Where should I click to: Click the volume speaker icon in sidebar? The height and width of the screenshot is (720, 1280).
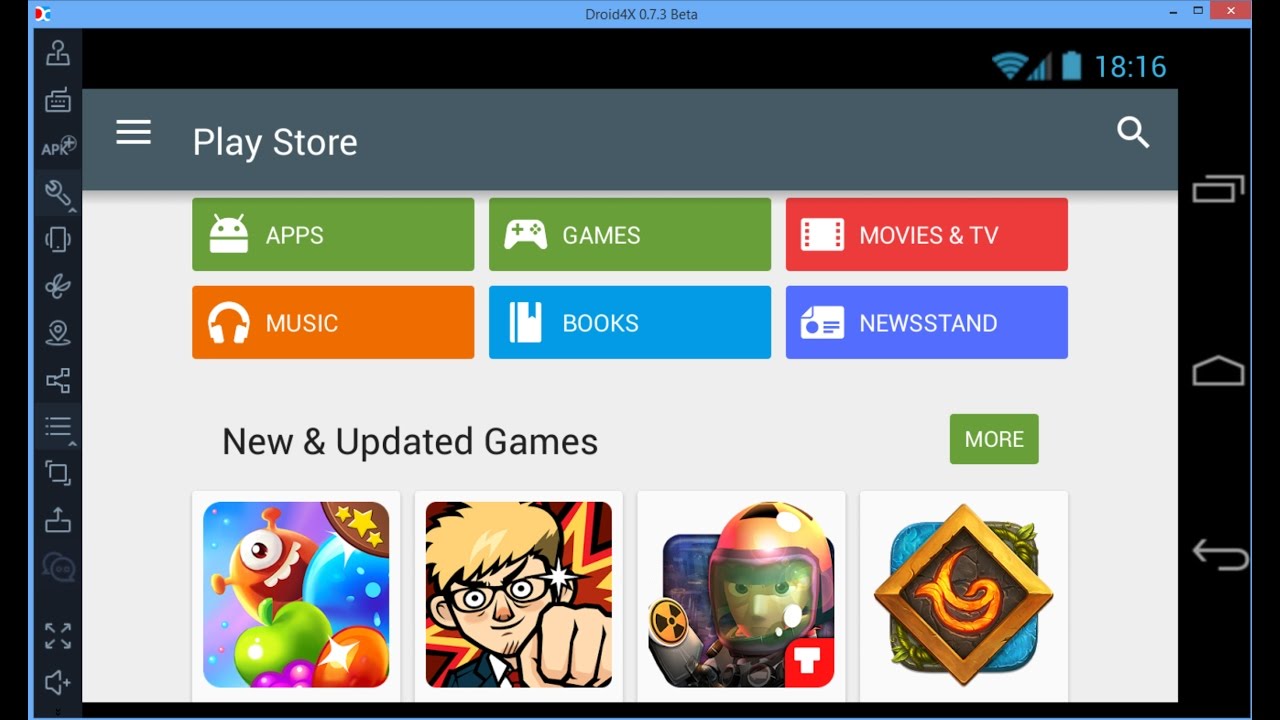click(58, 683)
